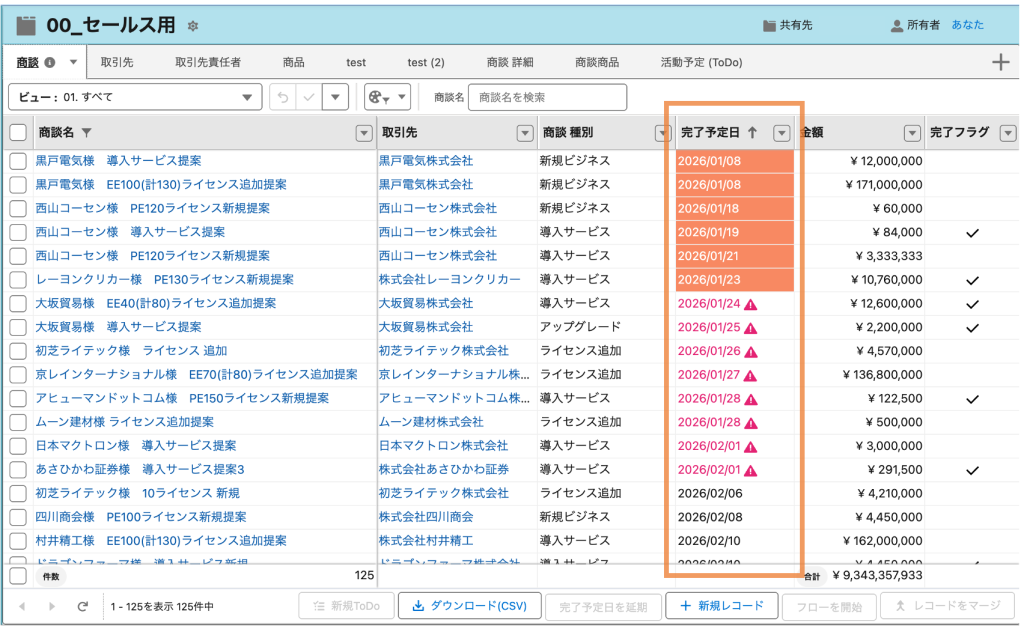
Task: Click the refresh icon in the pagination bar
Action: coord(83,606)
